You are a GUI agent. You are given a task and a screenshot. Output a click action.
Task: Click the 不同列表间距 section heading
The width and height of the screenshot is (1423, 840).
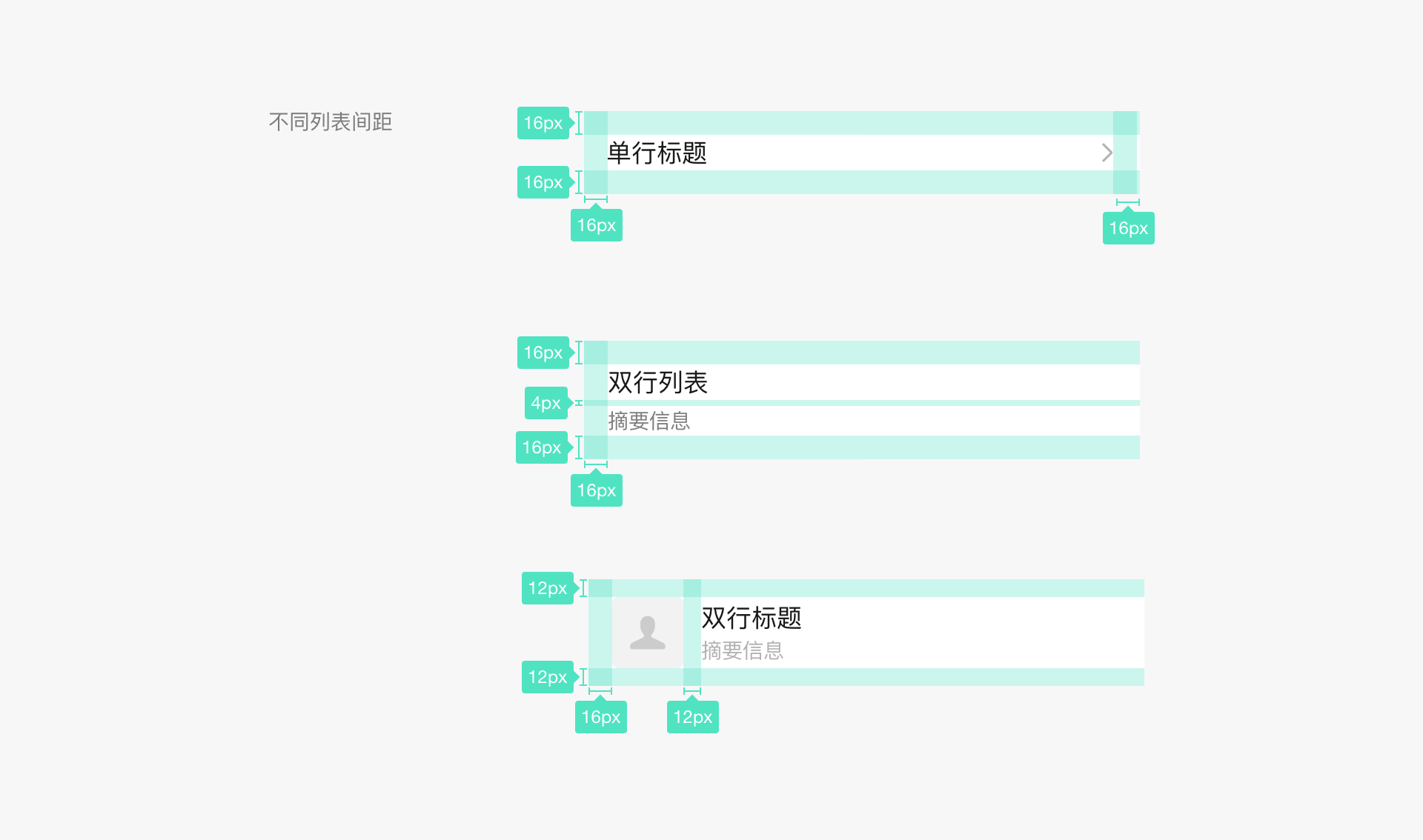(x=331, y=122)
